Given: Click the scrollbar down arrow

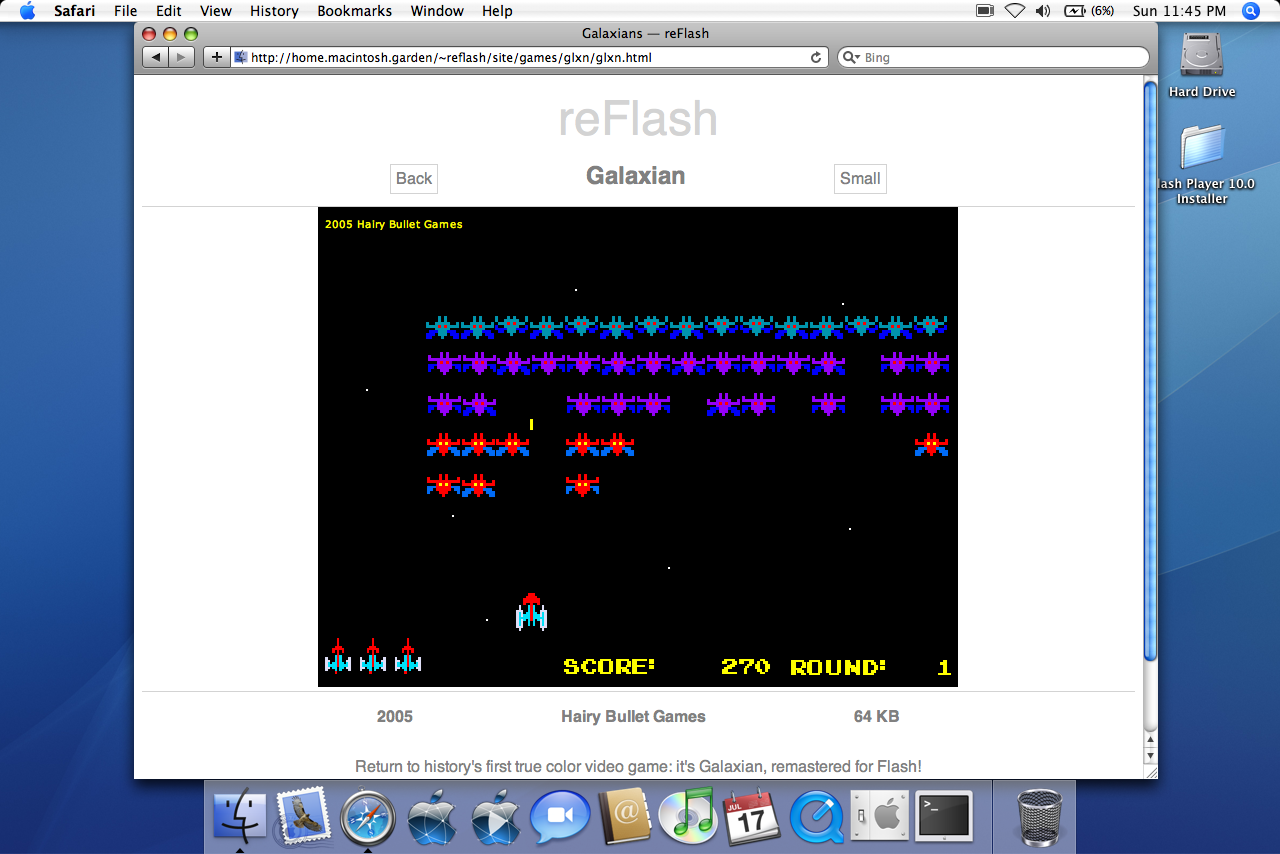Looking at the screenshot, I should 1150,755.
